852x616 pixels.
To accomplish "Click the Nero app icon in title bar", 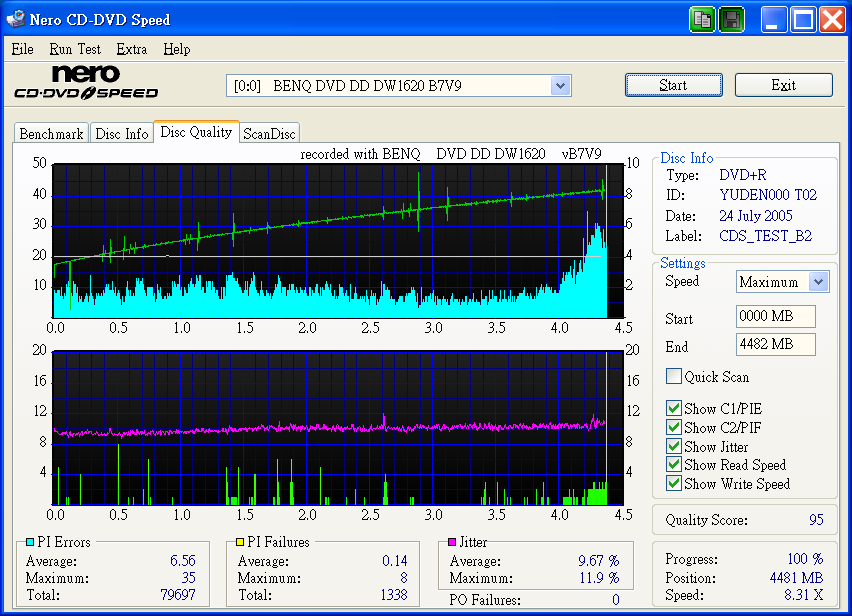I will tap(16, 19).
